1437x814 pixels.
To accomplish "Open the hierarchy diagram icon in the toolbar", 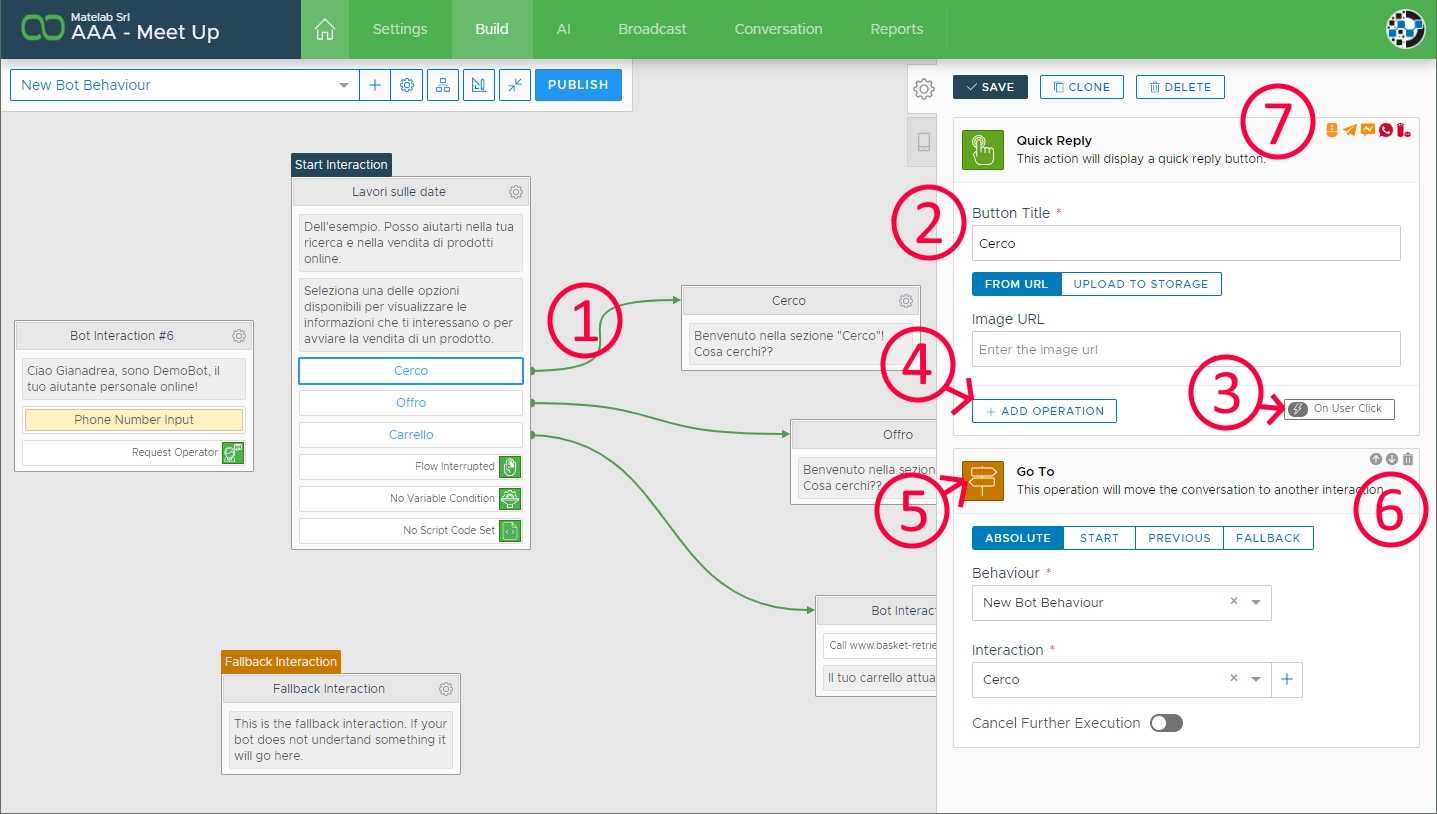I will (x=443, y=85).
